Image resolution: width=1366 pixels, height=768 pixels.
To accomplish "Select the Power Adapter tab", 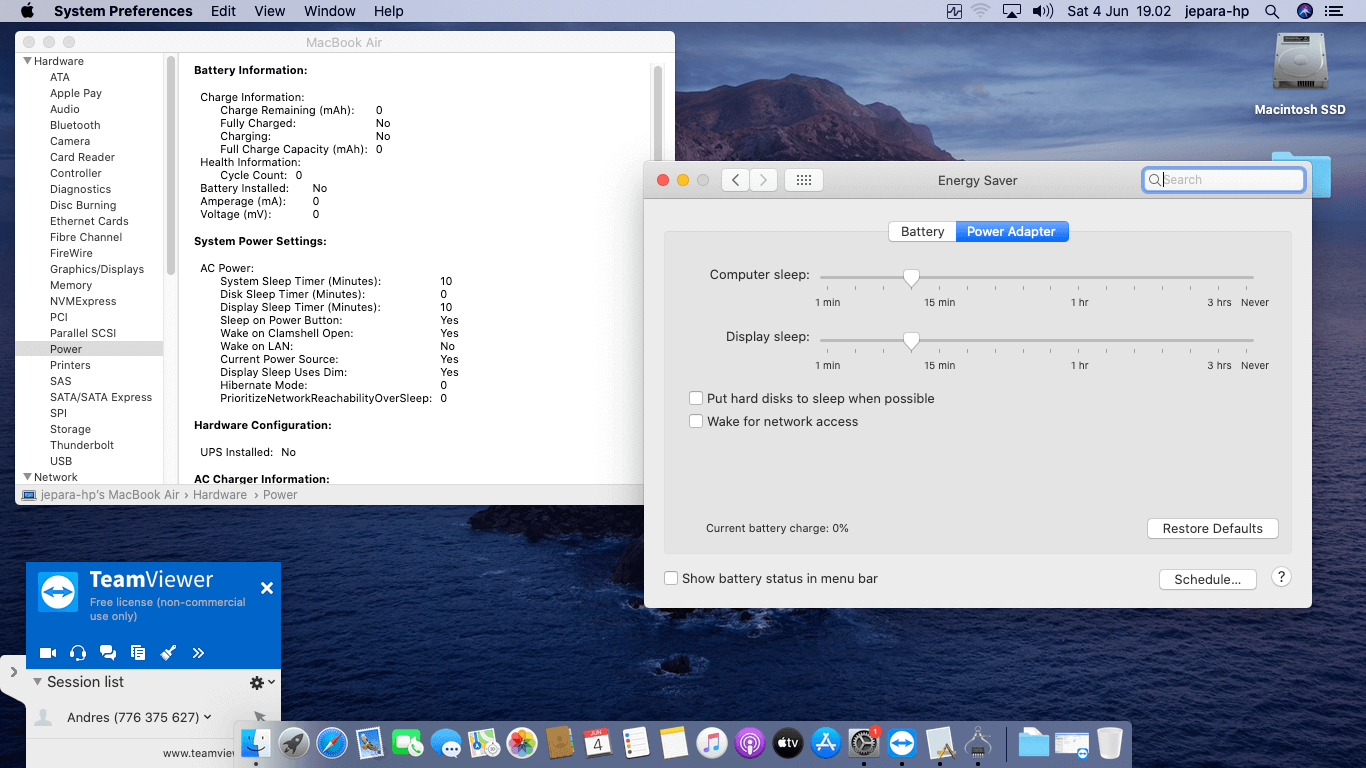I will [1012, 231].
